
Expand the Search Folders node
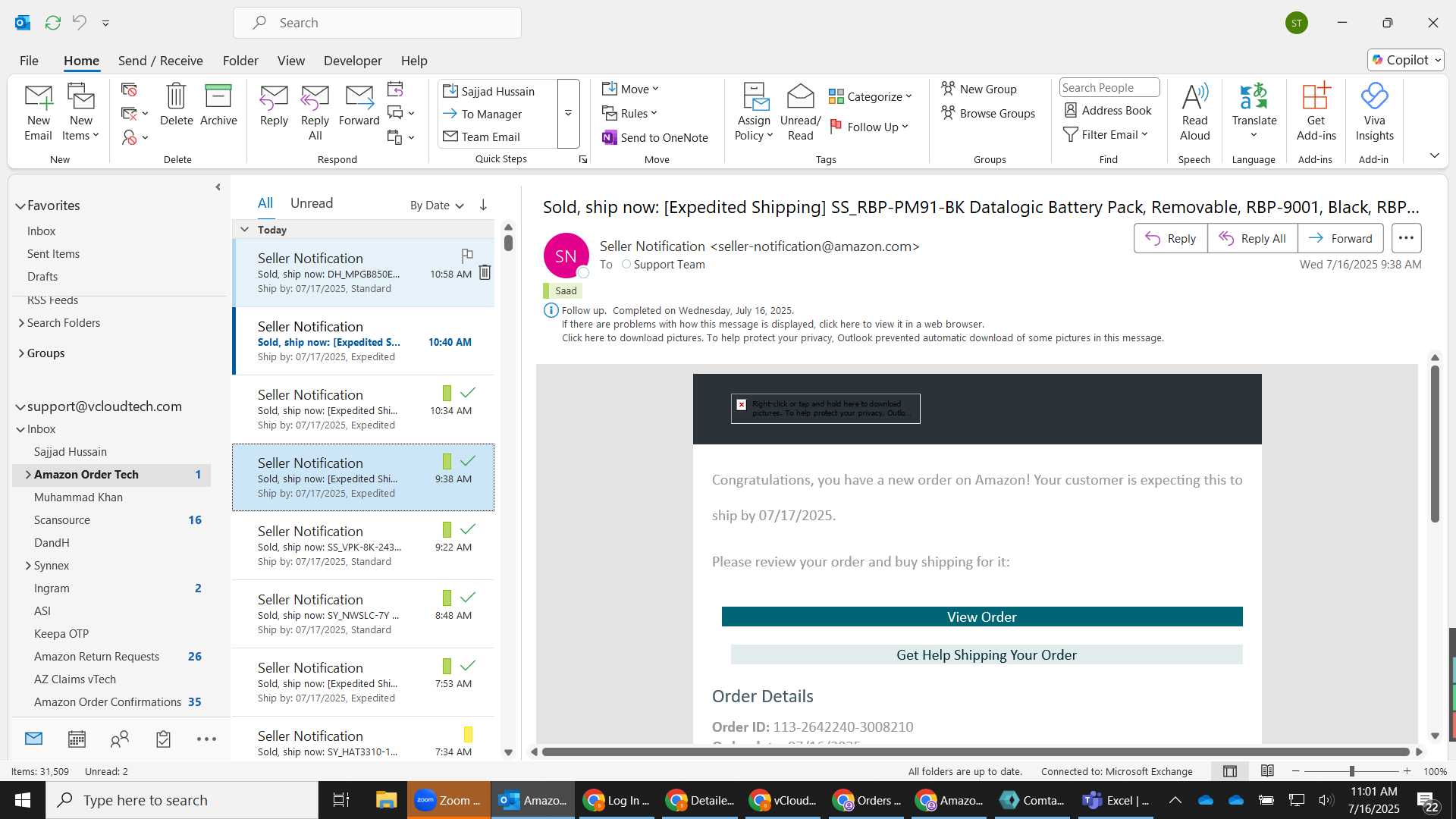click(21, 323)
